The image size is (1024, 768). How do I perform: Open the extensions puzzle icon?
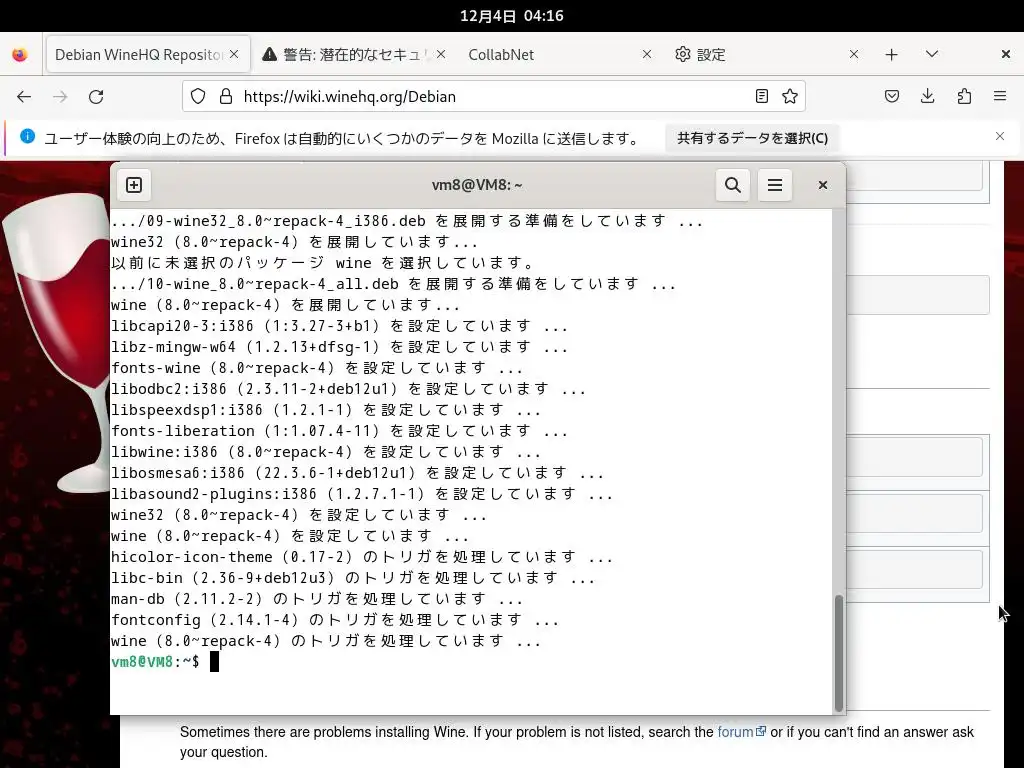click(964, 97)
